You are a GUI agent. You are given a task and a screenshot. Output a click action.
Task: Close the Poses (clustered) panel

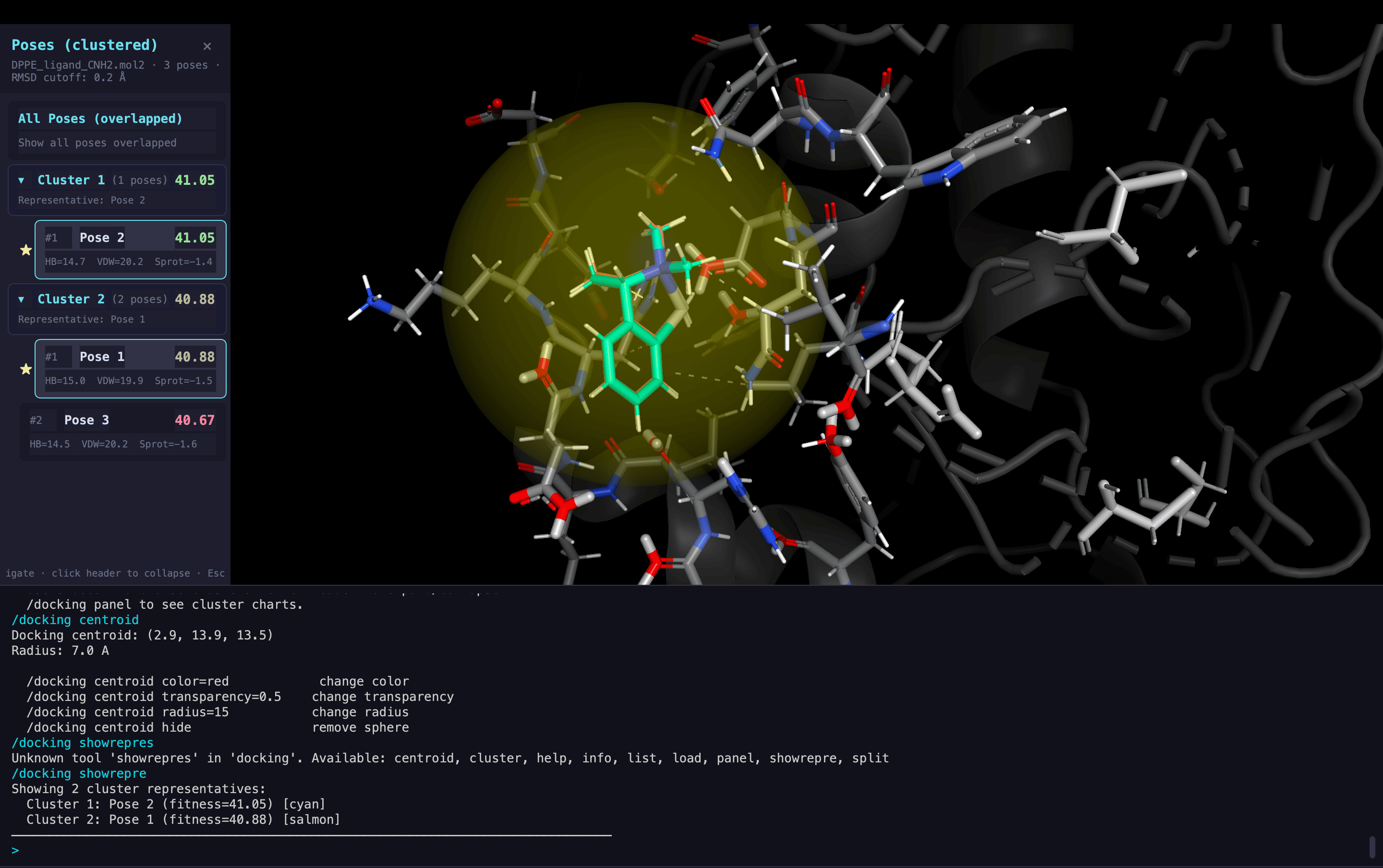[x=207, y=47]
